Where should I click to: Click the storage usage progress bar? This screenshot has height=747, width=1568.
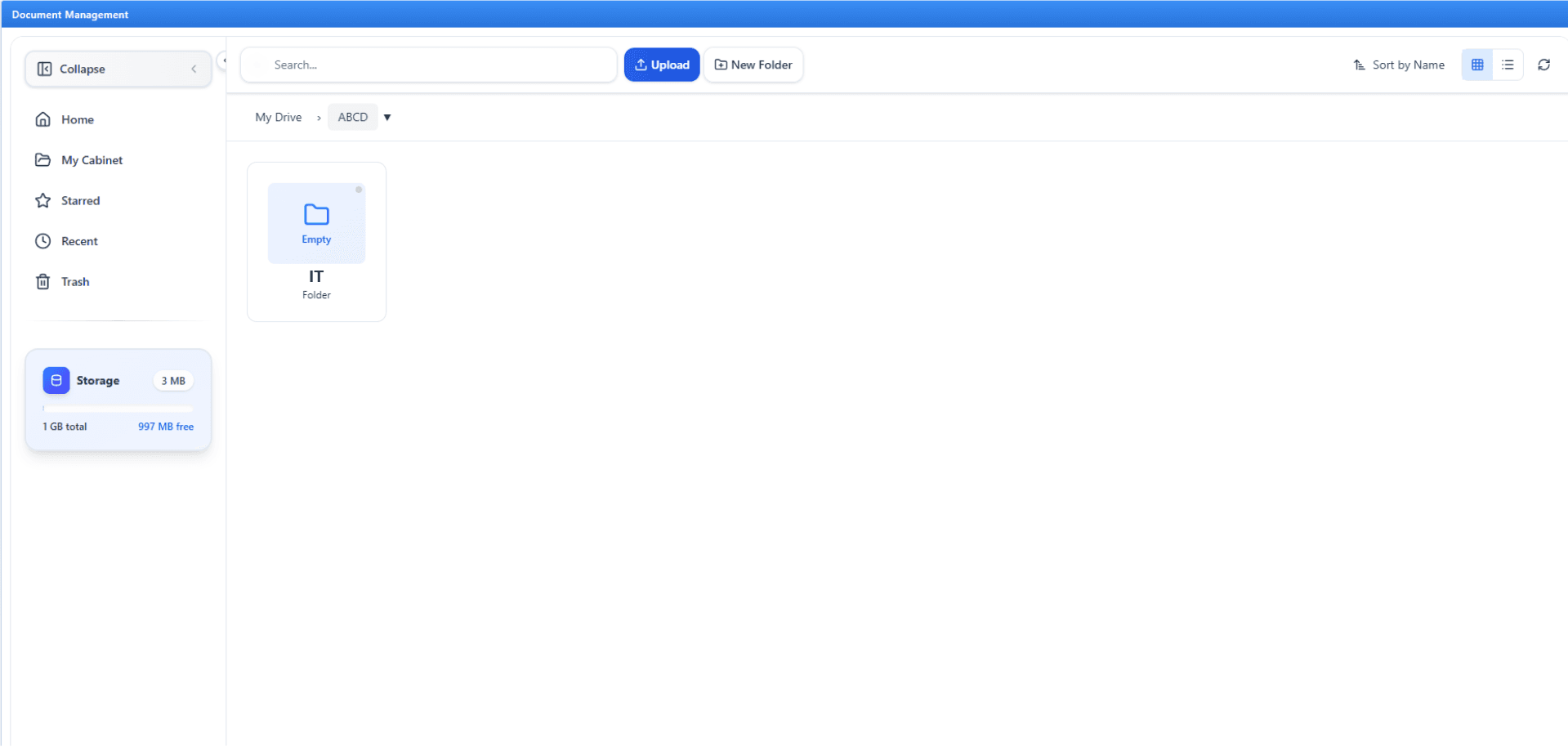tap(118, 408)
